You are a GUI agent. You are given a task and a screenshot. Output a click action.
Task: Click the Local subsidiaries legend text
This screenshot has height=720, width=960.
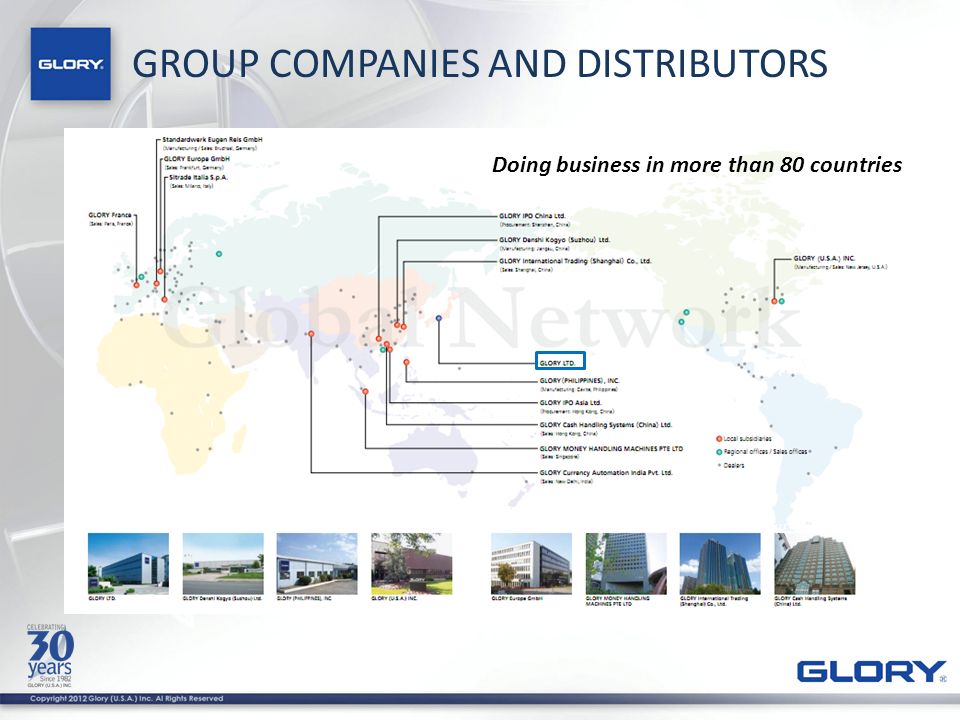[748, 438]
